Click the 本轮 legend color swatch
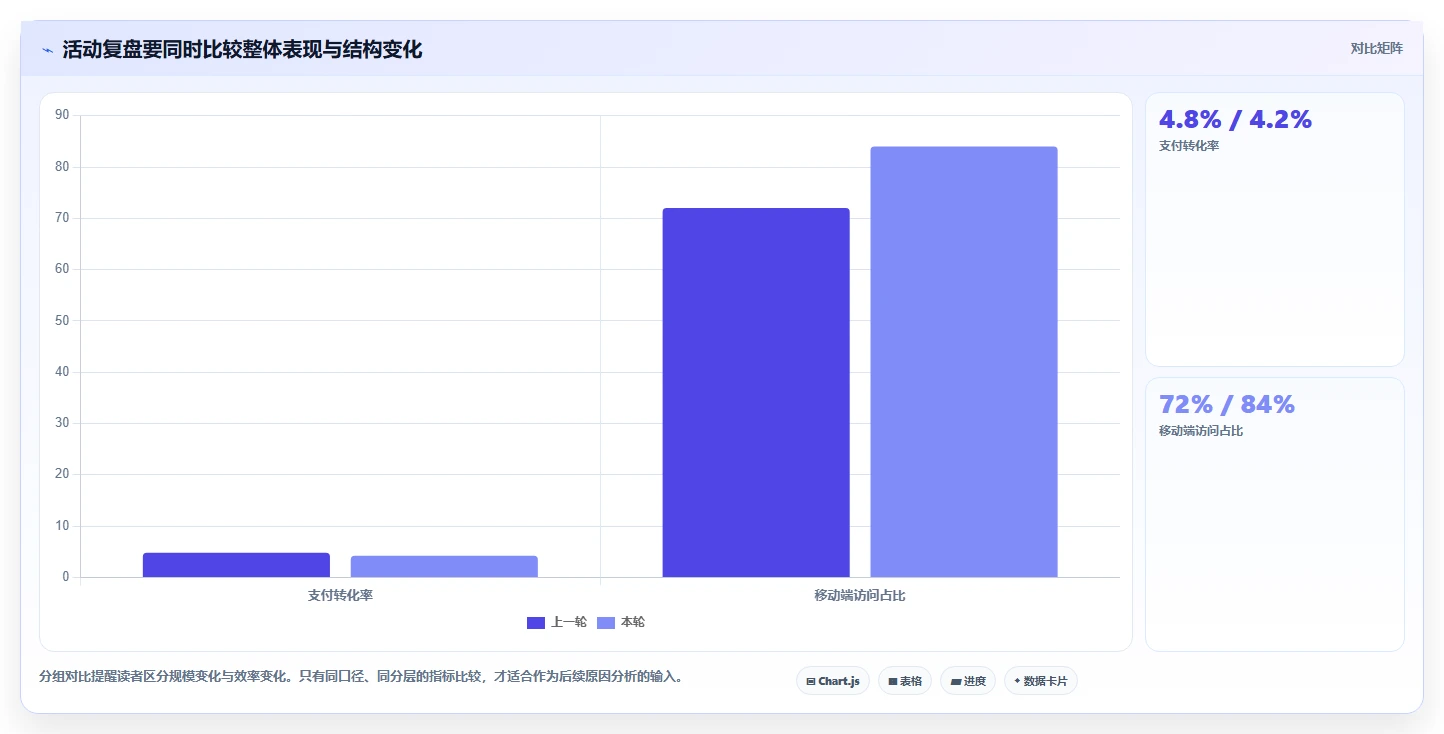1444x734 pixels. point(606,623)
